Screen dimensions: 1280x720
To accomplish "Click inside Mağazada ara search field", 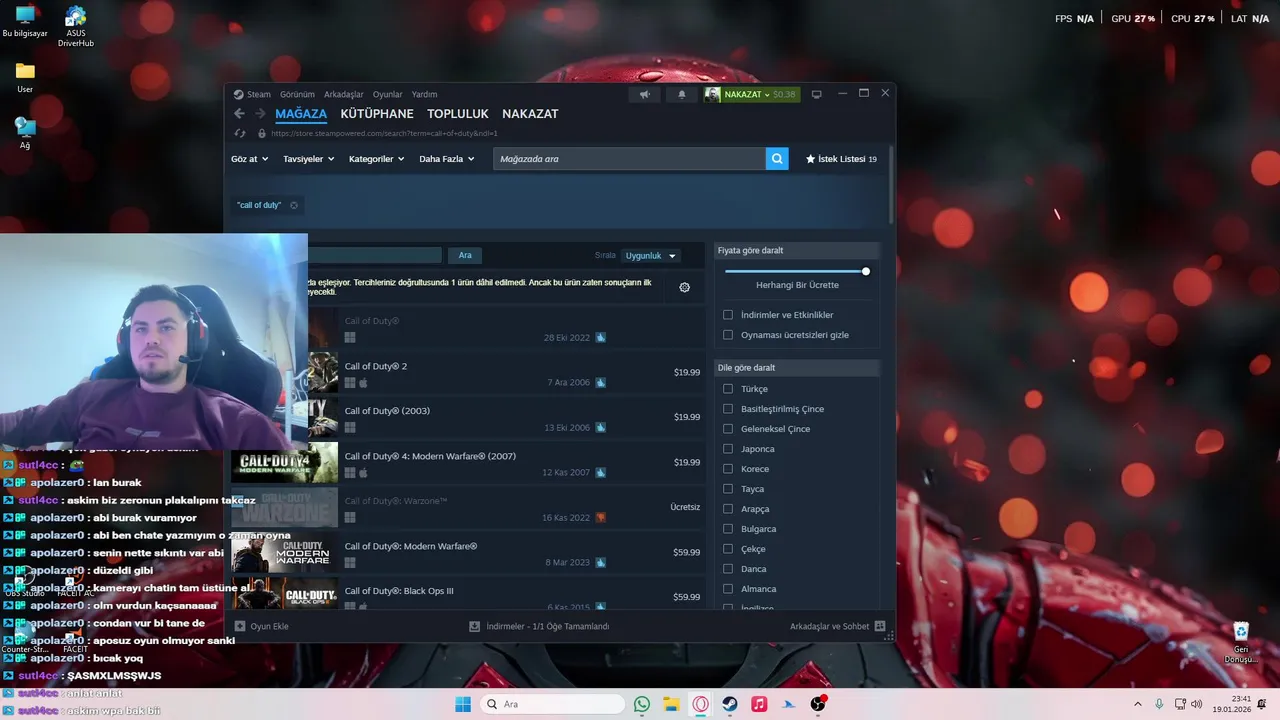I will (x=629, y=159).
